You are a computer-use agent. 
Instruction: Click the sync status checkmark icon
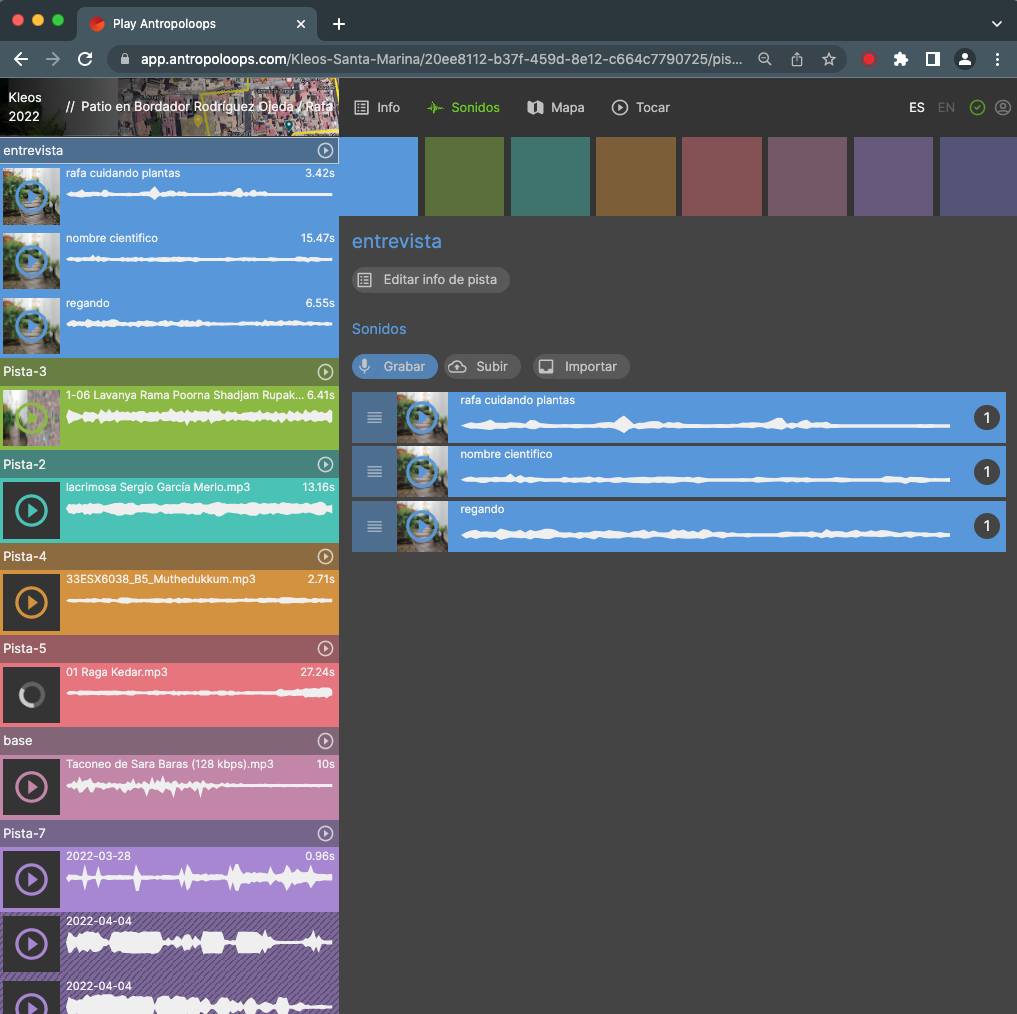point(977,108)
